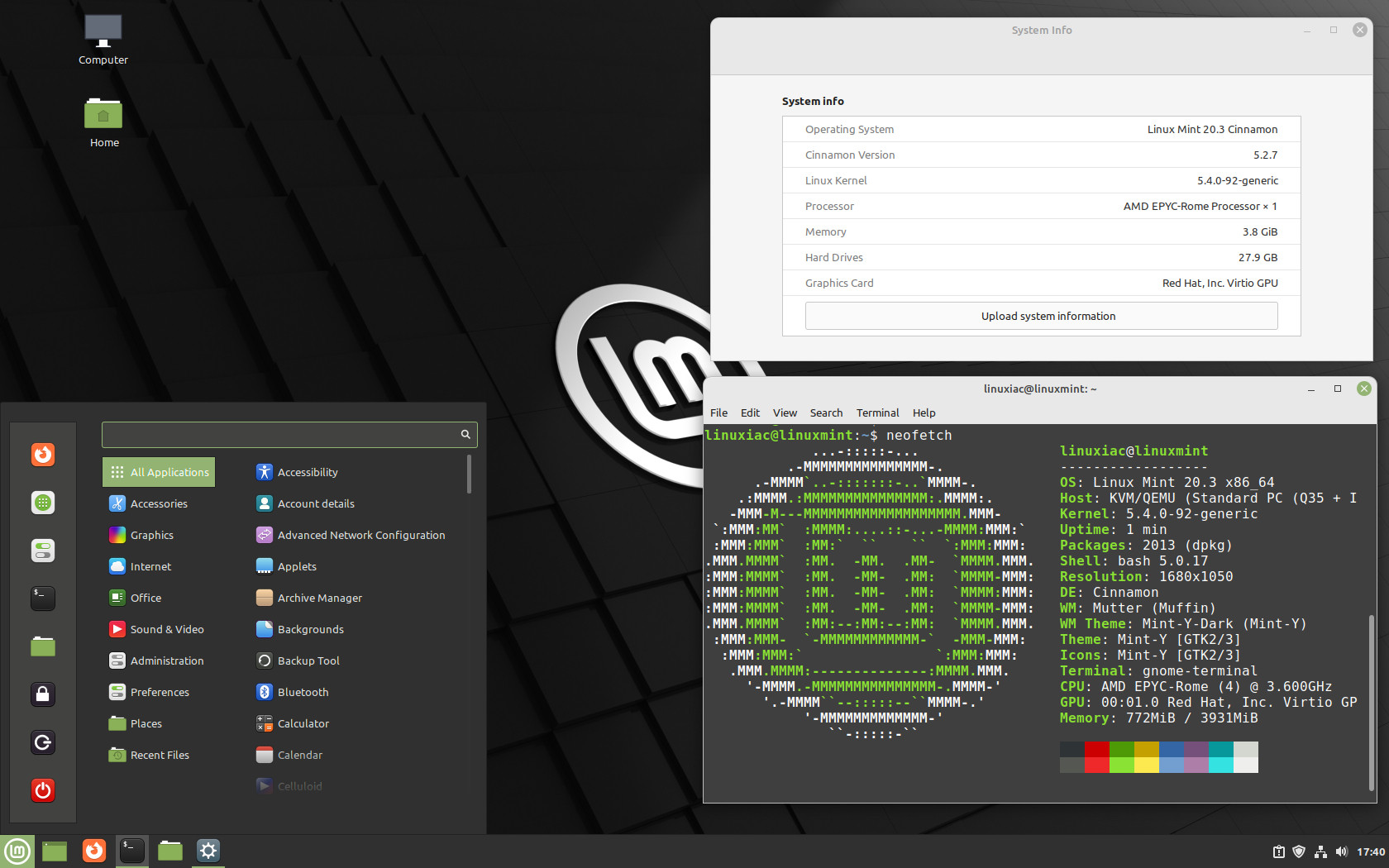1389x868 pixels.
Task: Open sound volume tray icon
Action: coord(1341,851)
